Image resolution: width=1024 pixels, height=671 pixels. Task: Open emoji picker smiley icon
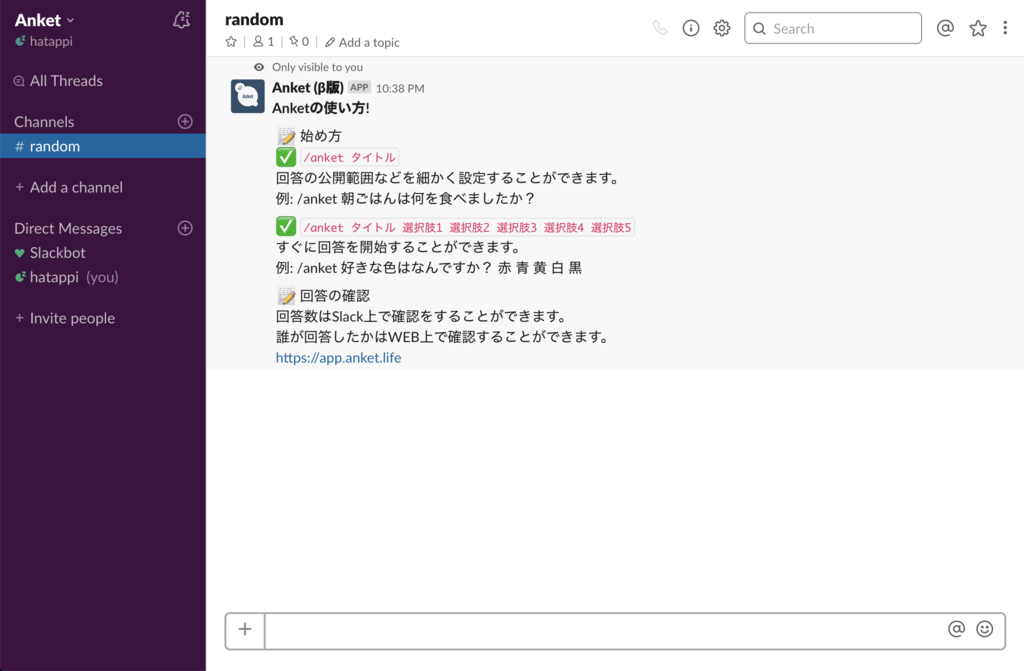(984, 629)
